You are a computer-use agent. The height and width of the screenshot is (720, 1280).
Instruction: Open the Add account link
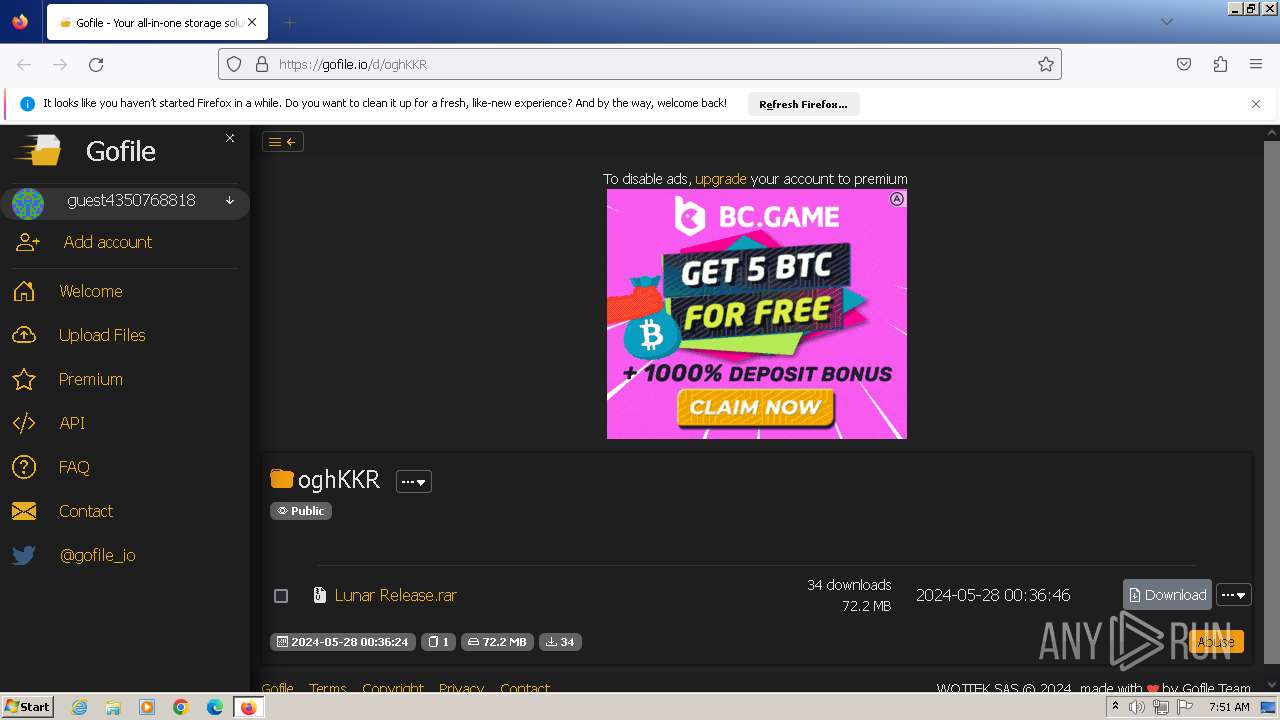pos(108,242)
